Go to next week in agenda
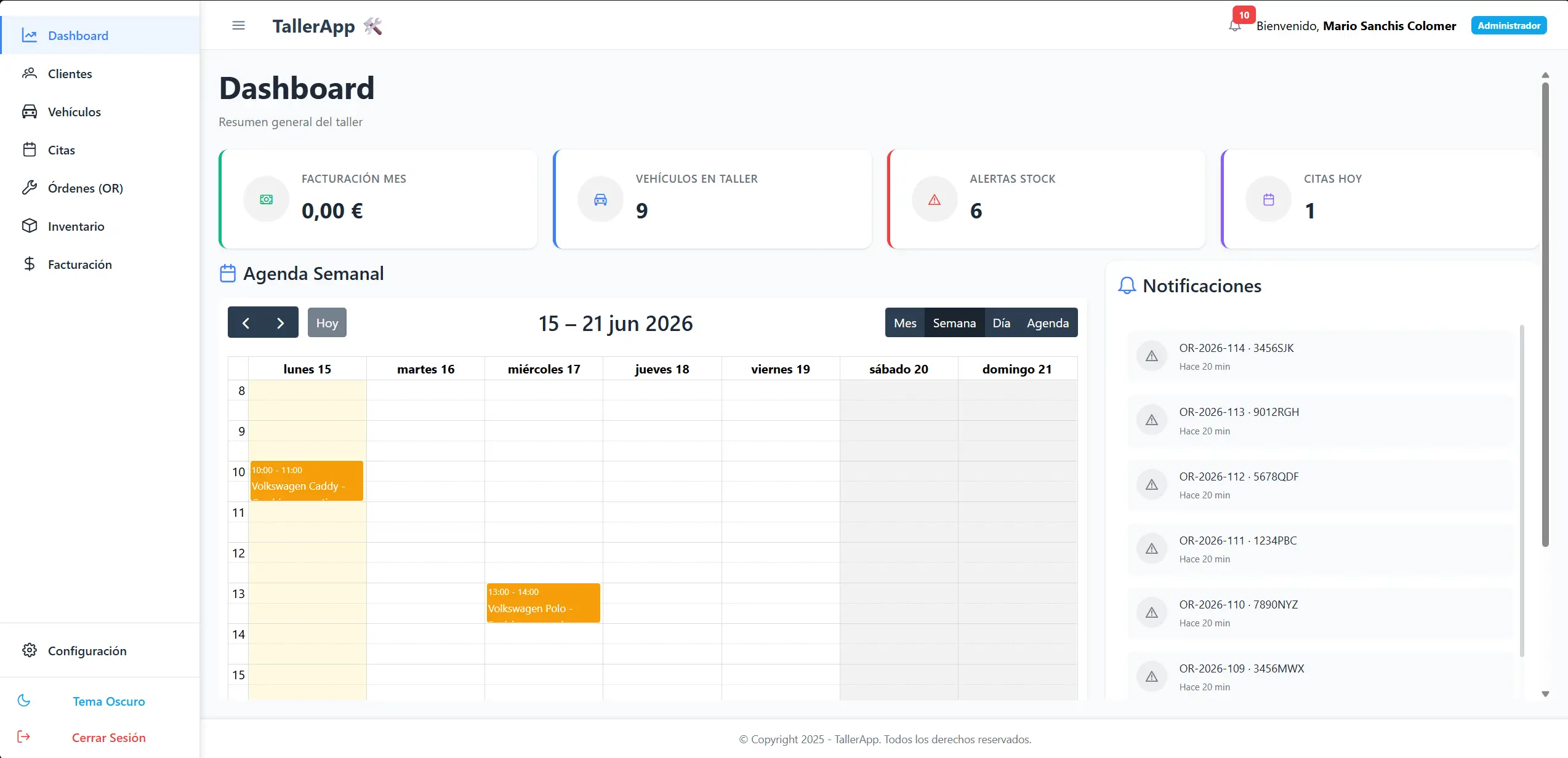 (281, 322)
